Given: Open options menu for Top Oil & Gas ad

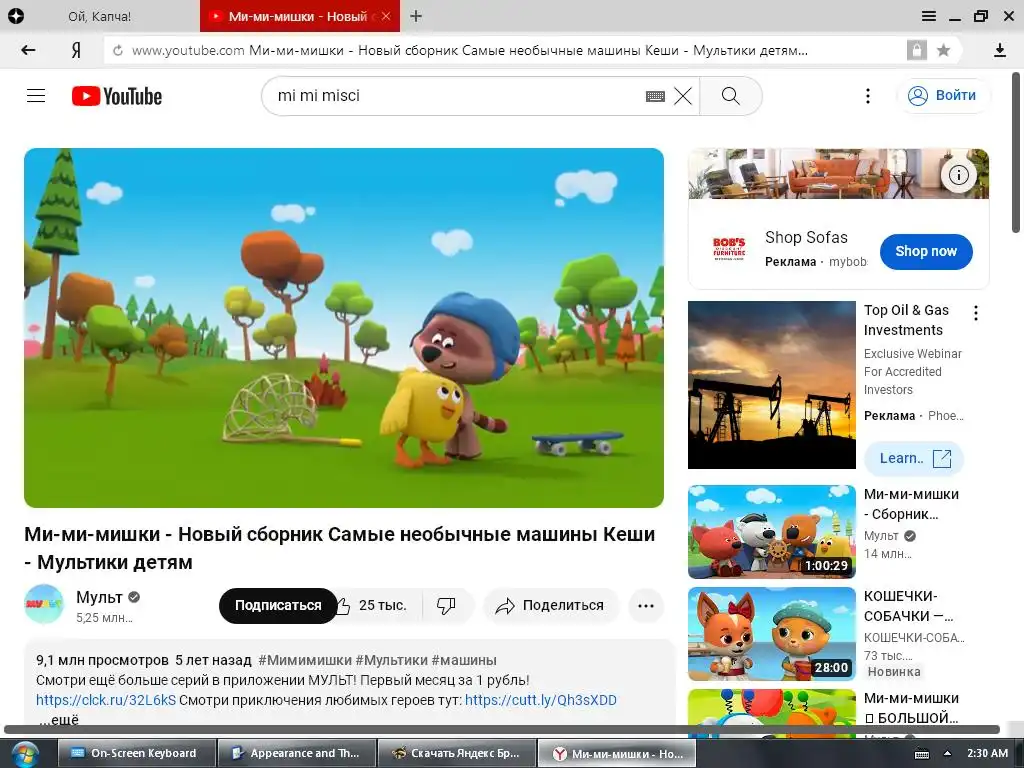Looking at the screenshot, I should point(976,313).
